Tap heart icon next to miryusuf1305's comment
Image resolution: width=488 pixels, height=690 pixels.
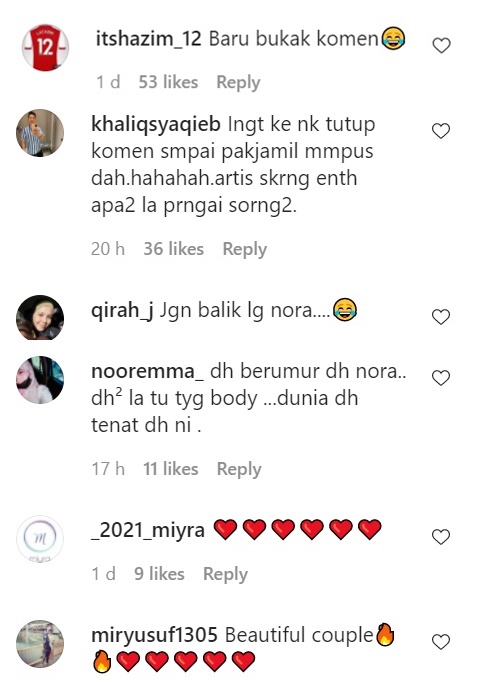tap(441, 642)
